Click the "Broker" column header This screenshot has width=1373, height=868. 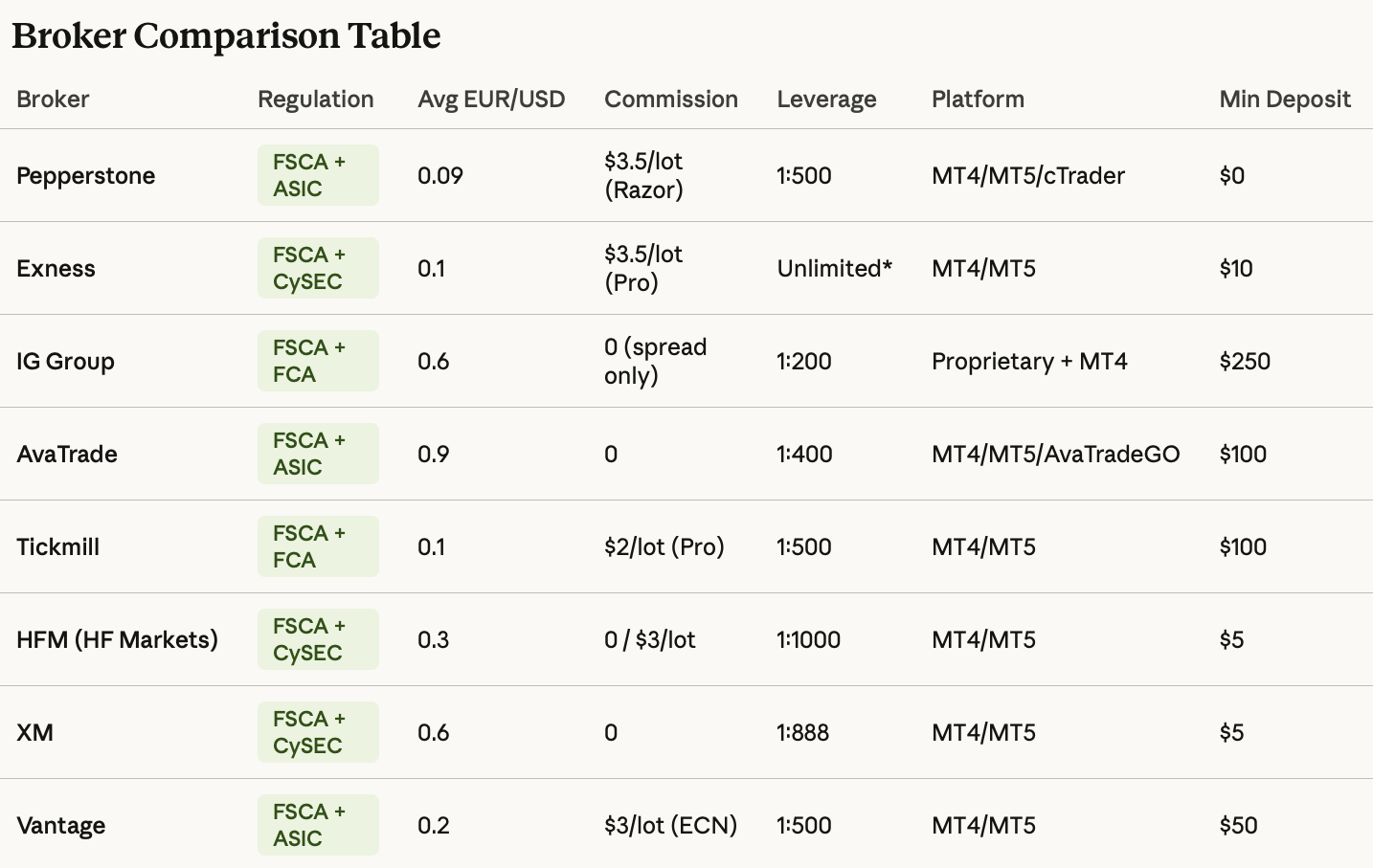tap(53, 100)
